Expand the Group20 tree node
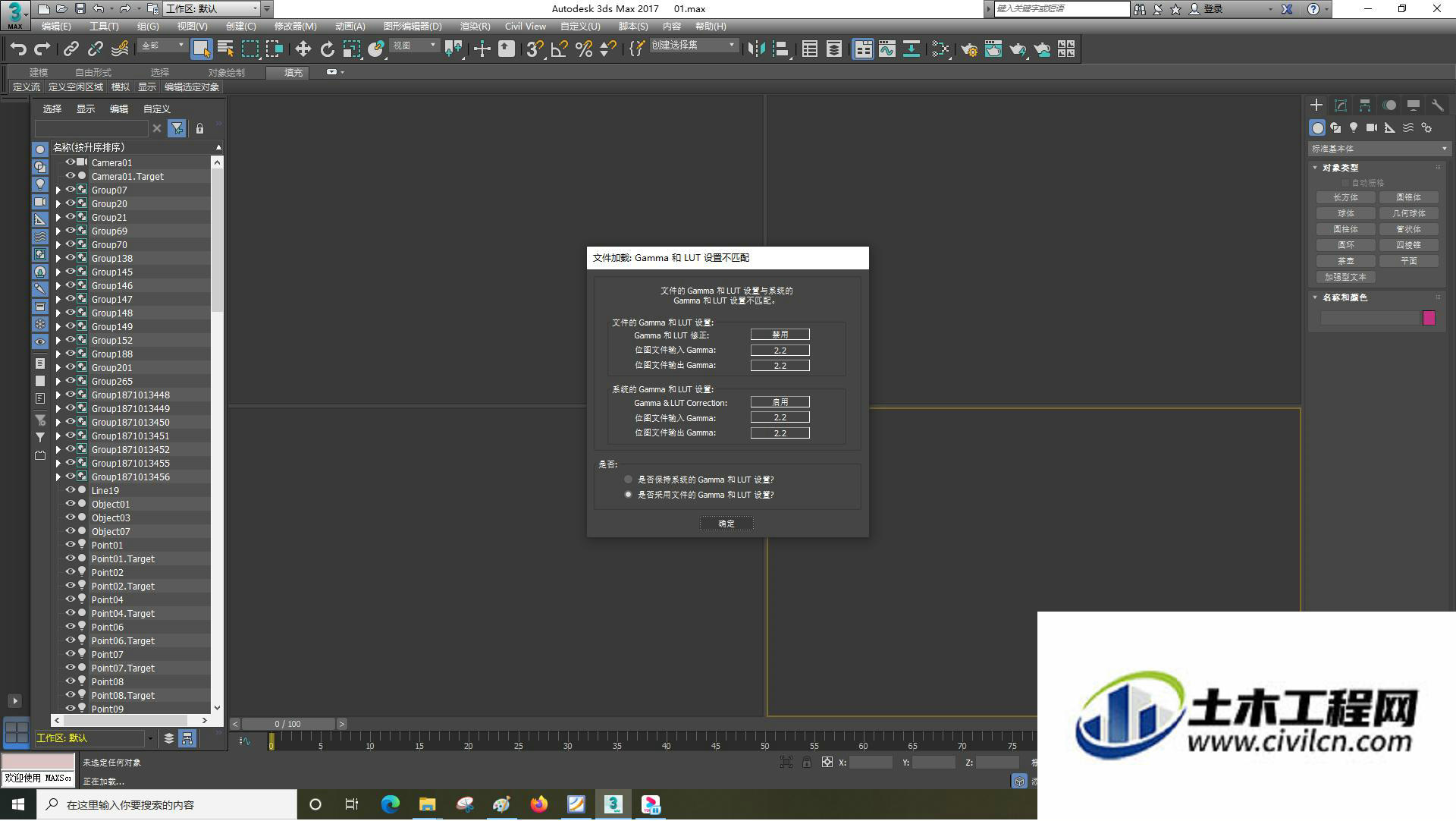The width and height of the screenshot is (1456, 821). click(58, 203)
